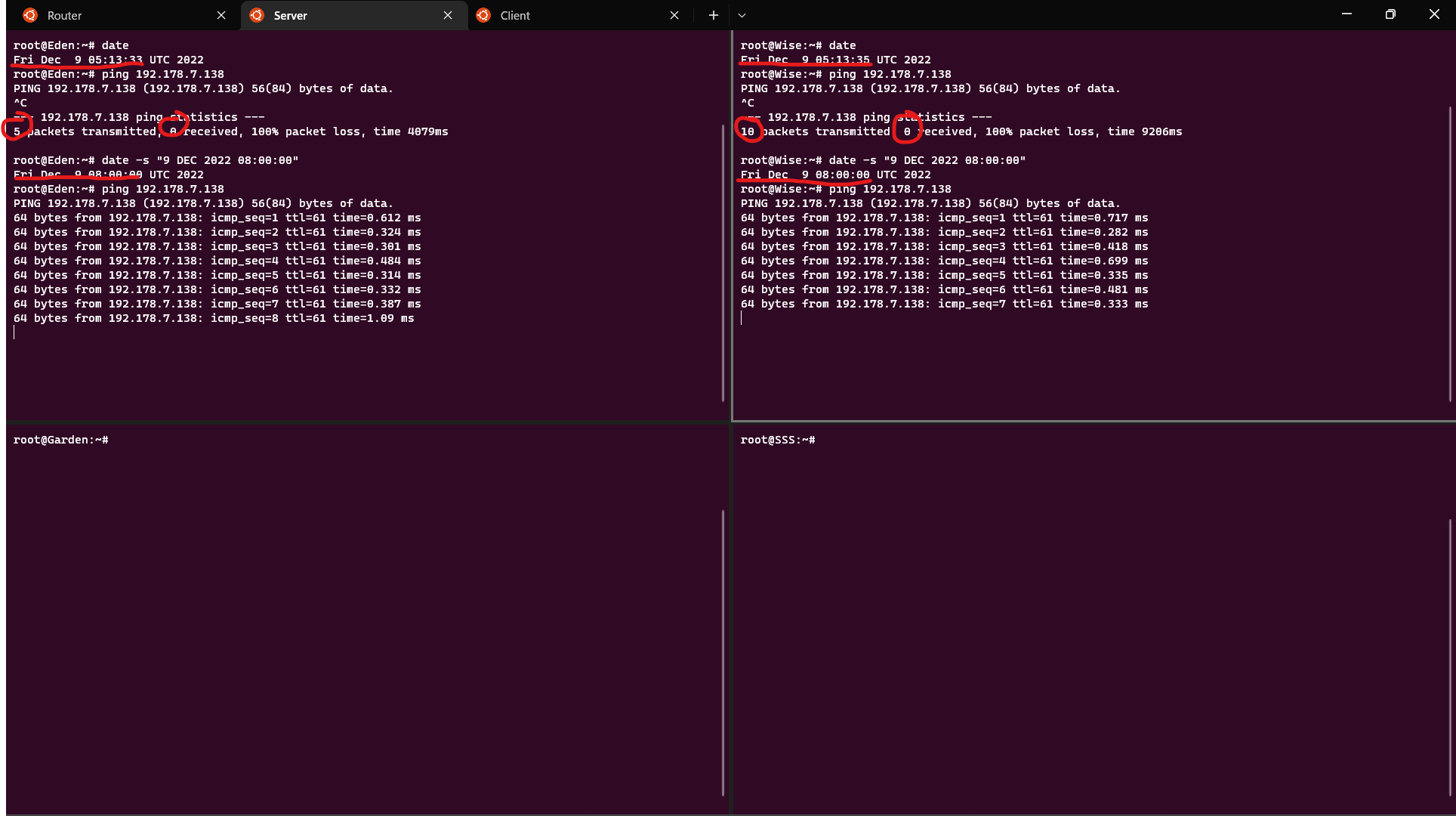Viewport: 1456px width, 816px height.
Task: Click the Ubuntu icon on the Router tab
Action: 30,15
